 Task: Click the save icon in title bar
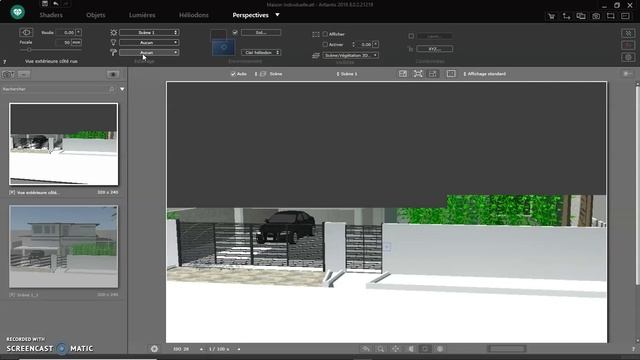point(45,4)
